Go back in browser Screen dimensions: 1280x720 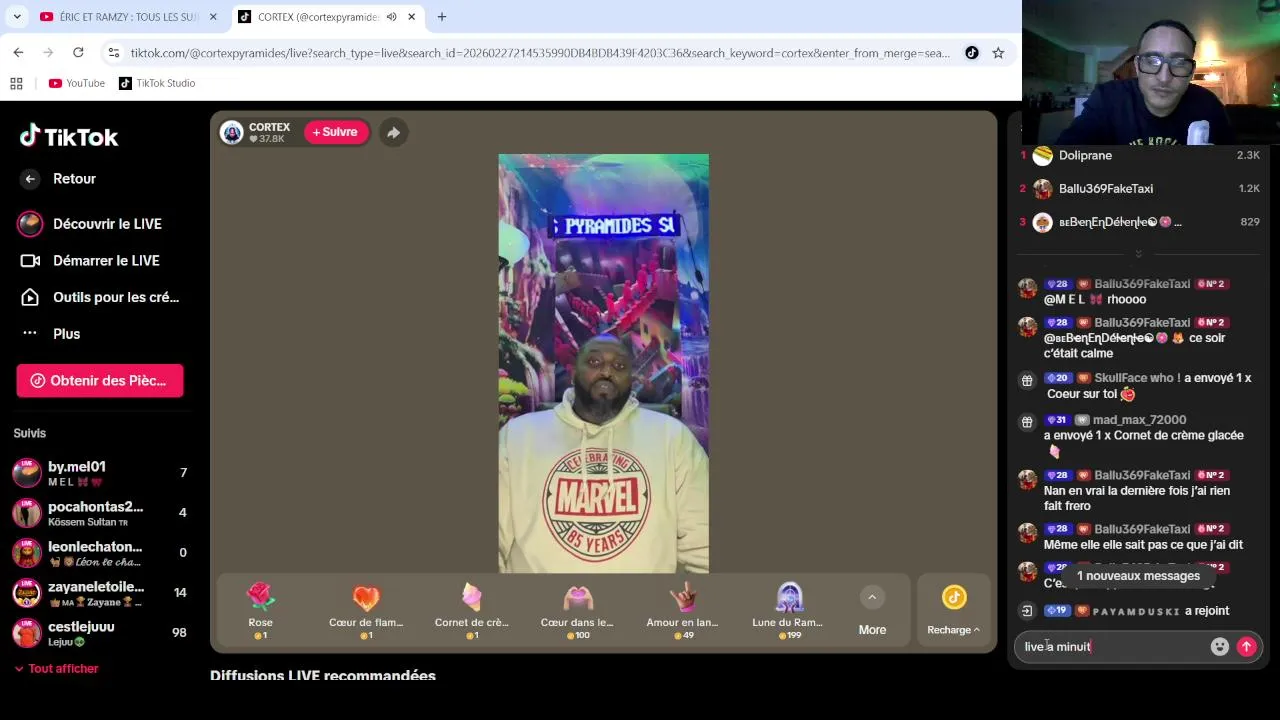(18, 53)
